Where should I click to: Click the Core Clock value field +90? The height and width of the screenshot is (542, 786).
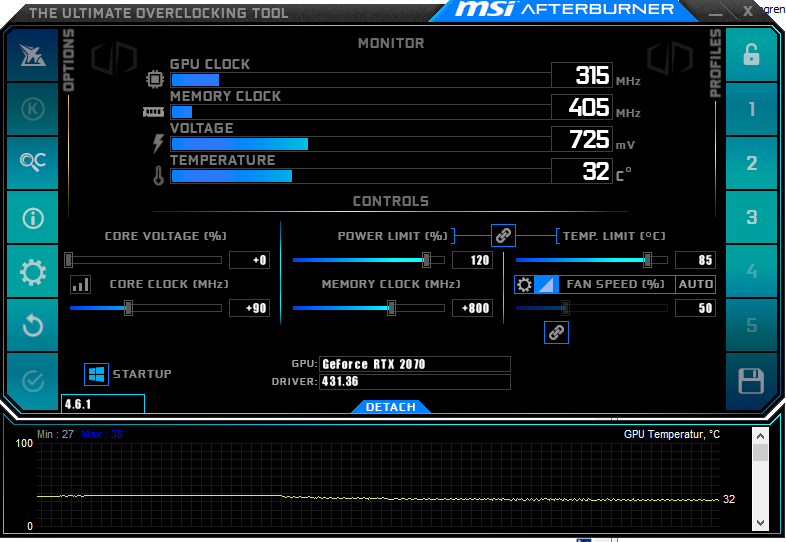249,308
